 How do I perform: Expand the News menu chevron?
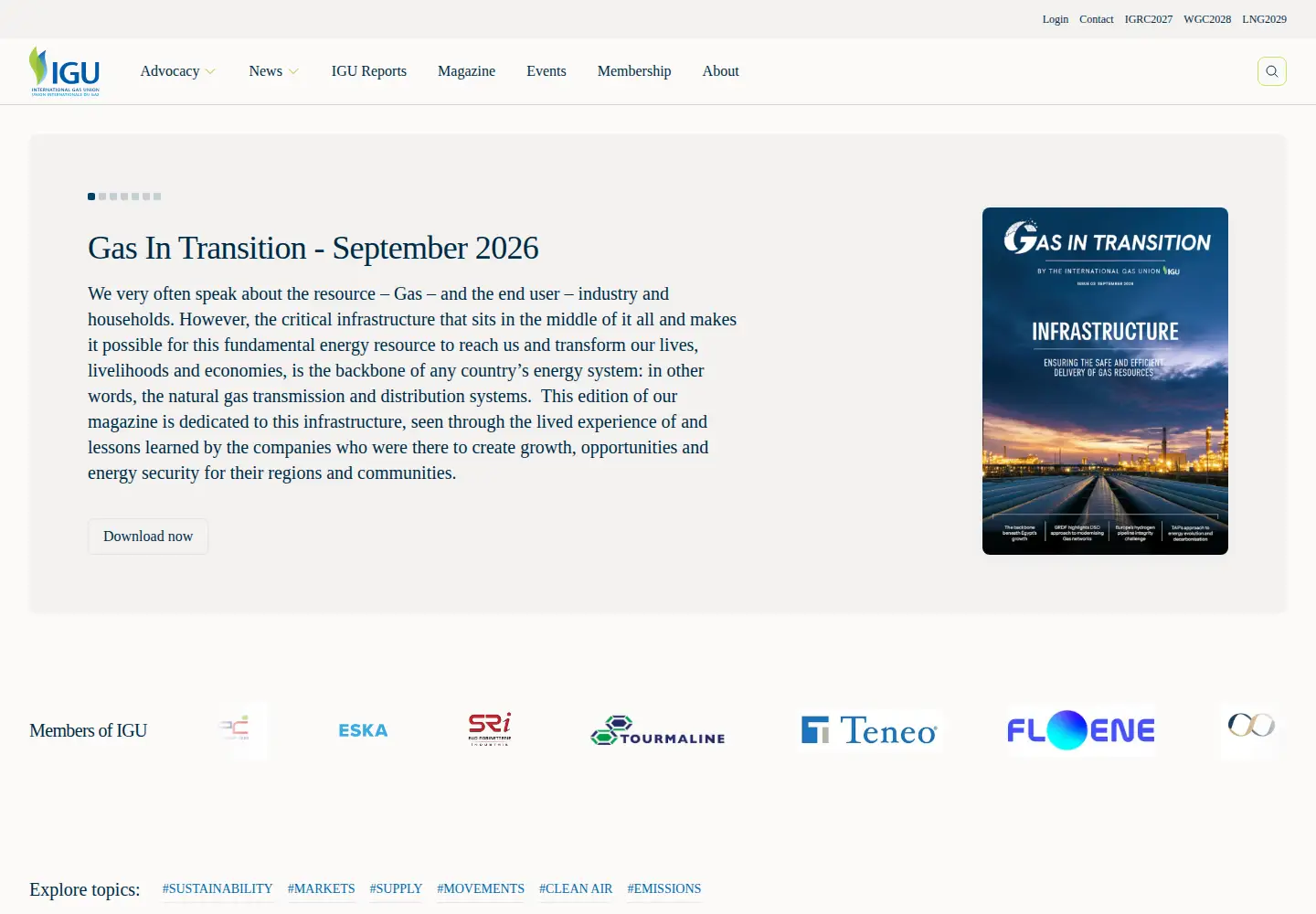293,71
